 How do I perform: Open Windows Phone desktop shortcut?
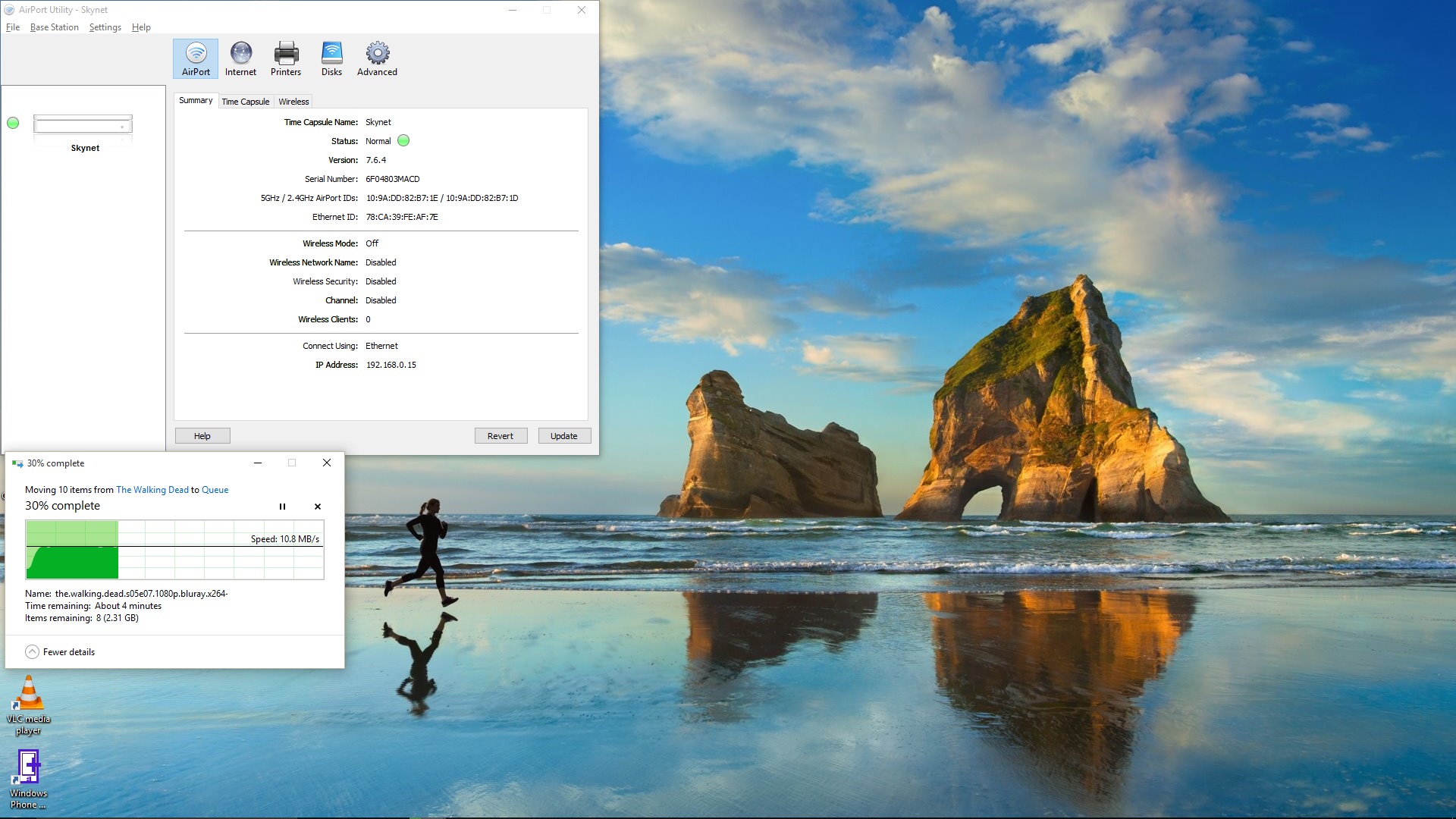(x=29, y=780)
